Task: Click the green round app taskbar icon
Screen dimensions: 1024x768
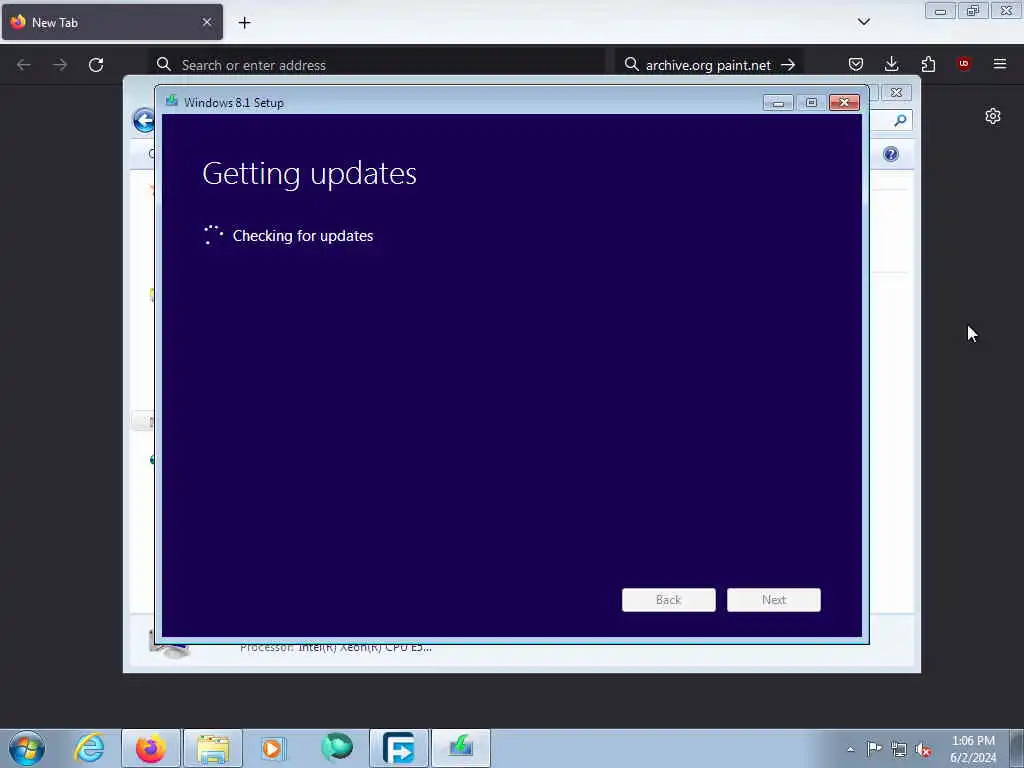Action: (x=337, y=748)
